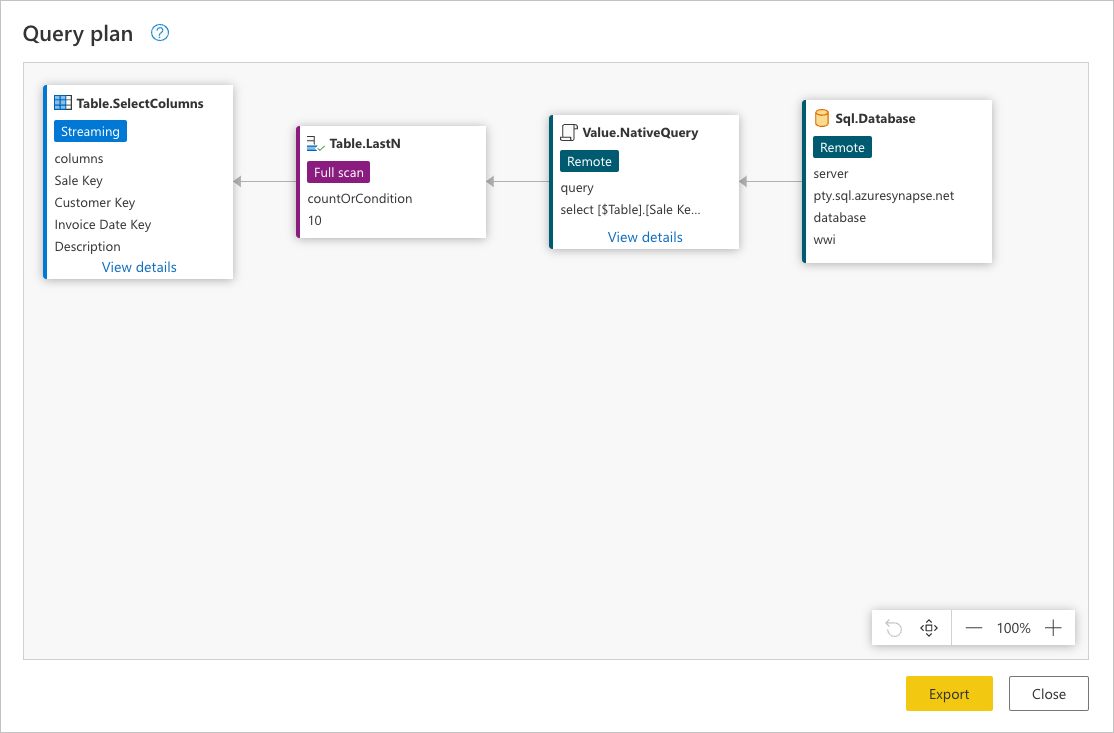Viewport: 1114px width, 733px height.
Task: Click the Full scan badge
Action: click(x=338, y=173)
